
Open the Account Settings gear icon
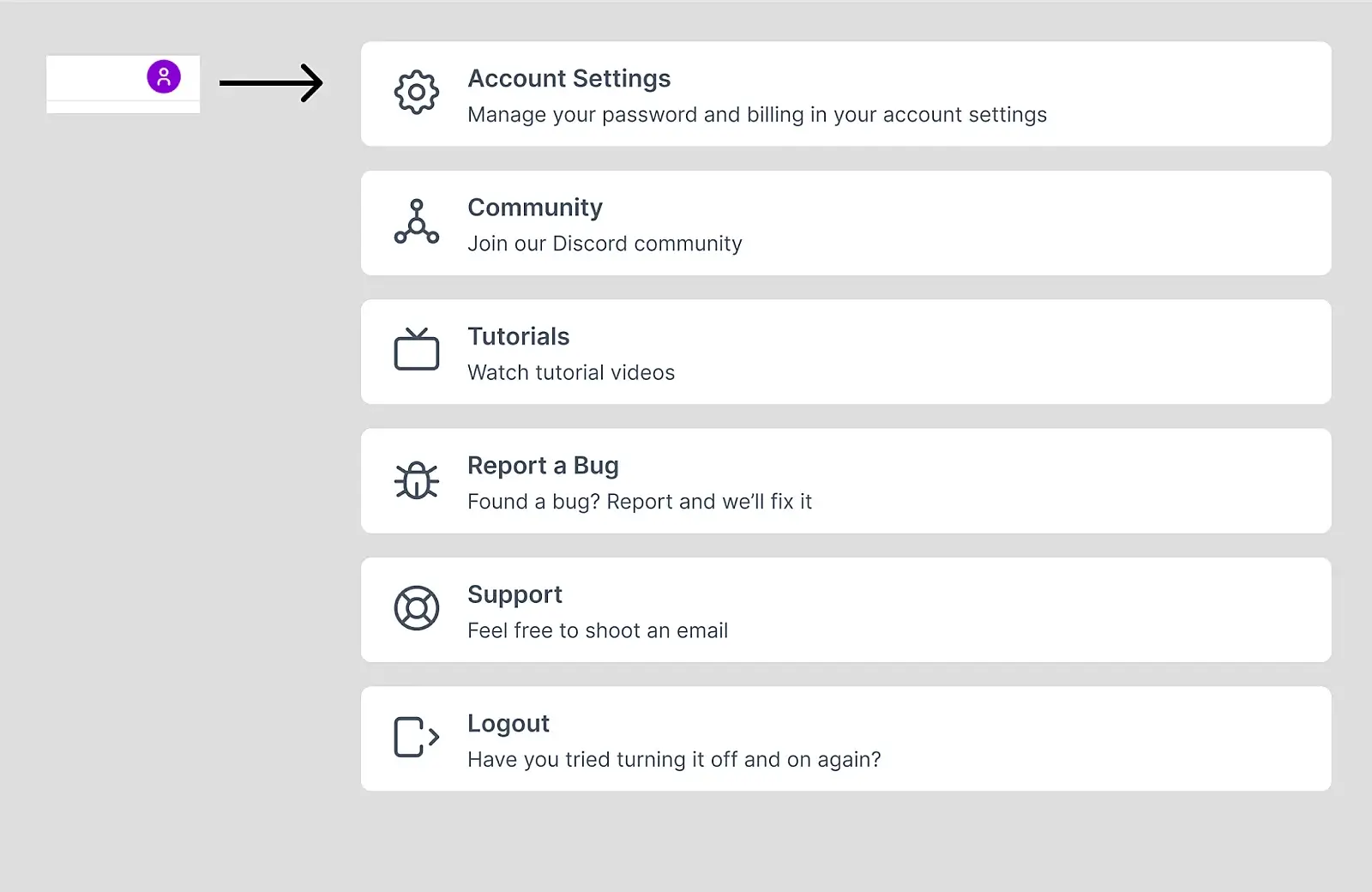point(417,92)
